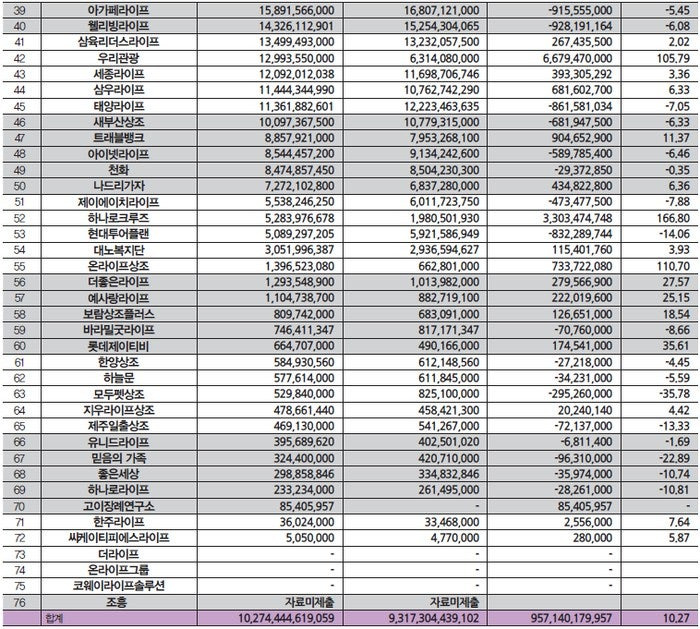Click 트래블뱅크 company name

point(118,138)
